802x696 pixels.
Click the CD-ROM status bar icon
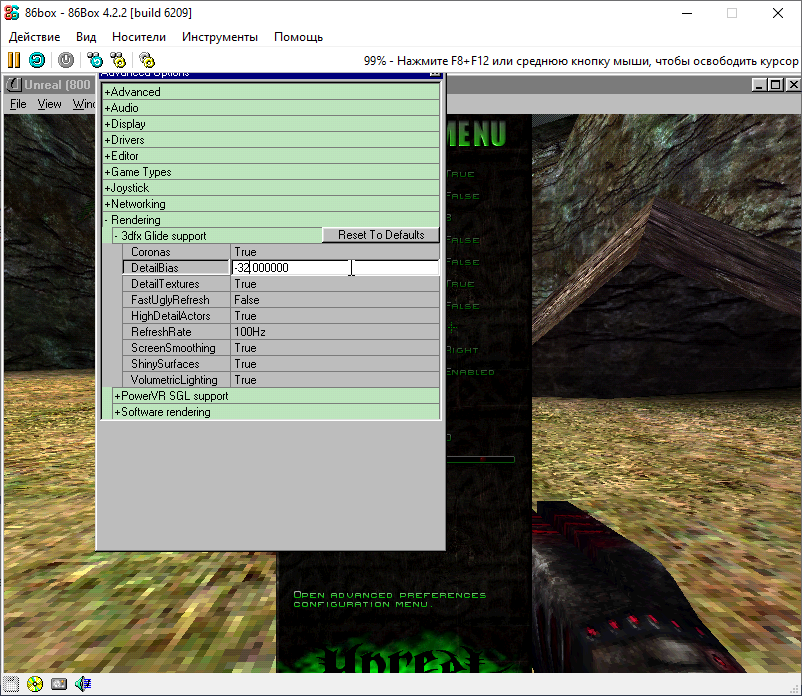pos(35,684)
